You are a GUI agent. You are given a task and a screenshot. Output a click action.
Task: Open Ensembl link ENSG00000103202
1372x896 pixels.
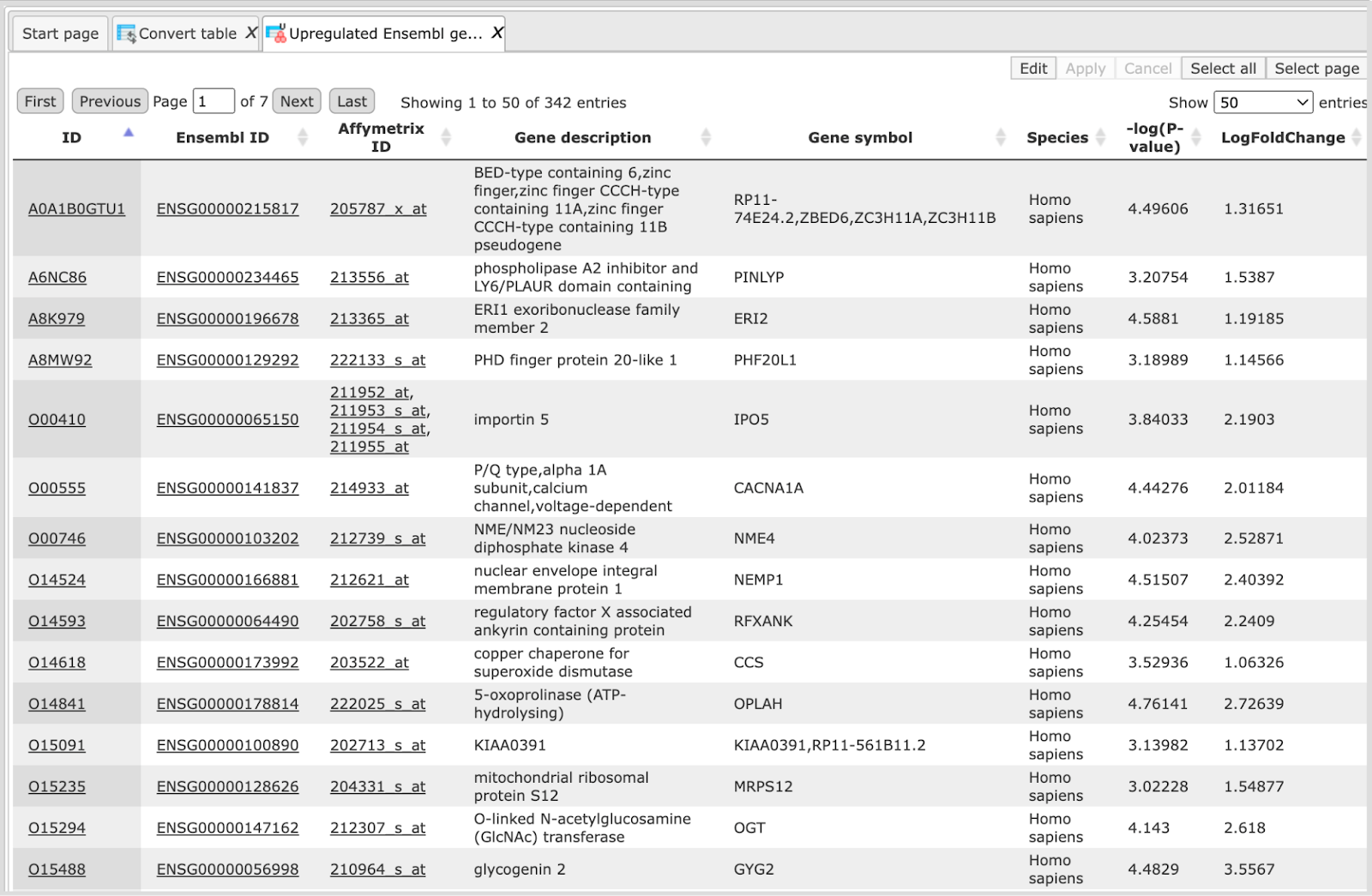(227, 538)
